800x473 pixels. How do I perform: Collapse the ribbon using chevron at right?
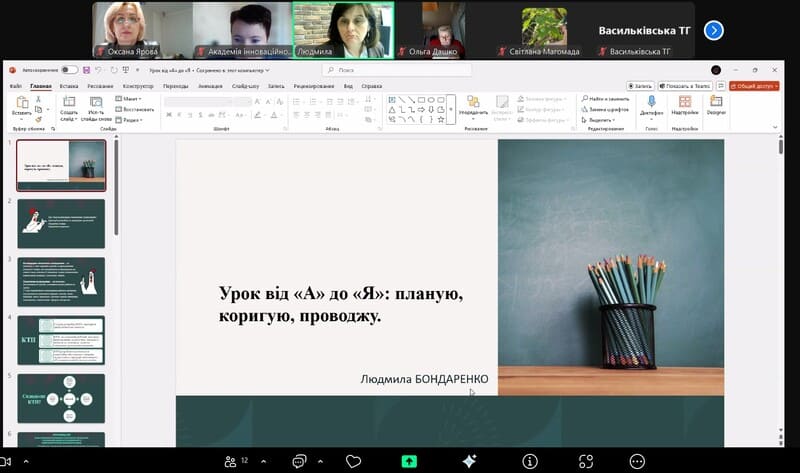[x=775, y=127]
